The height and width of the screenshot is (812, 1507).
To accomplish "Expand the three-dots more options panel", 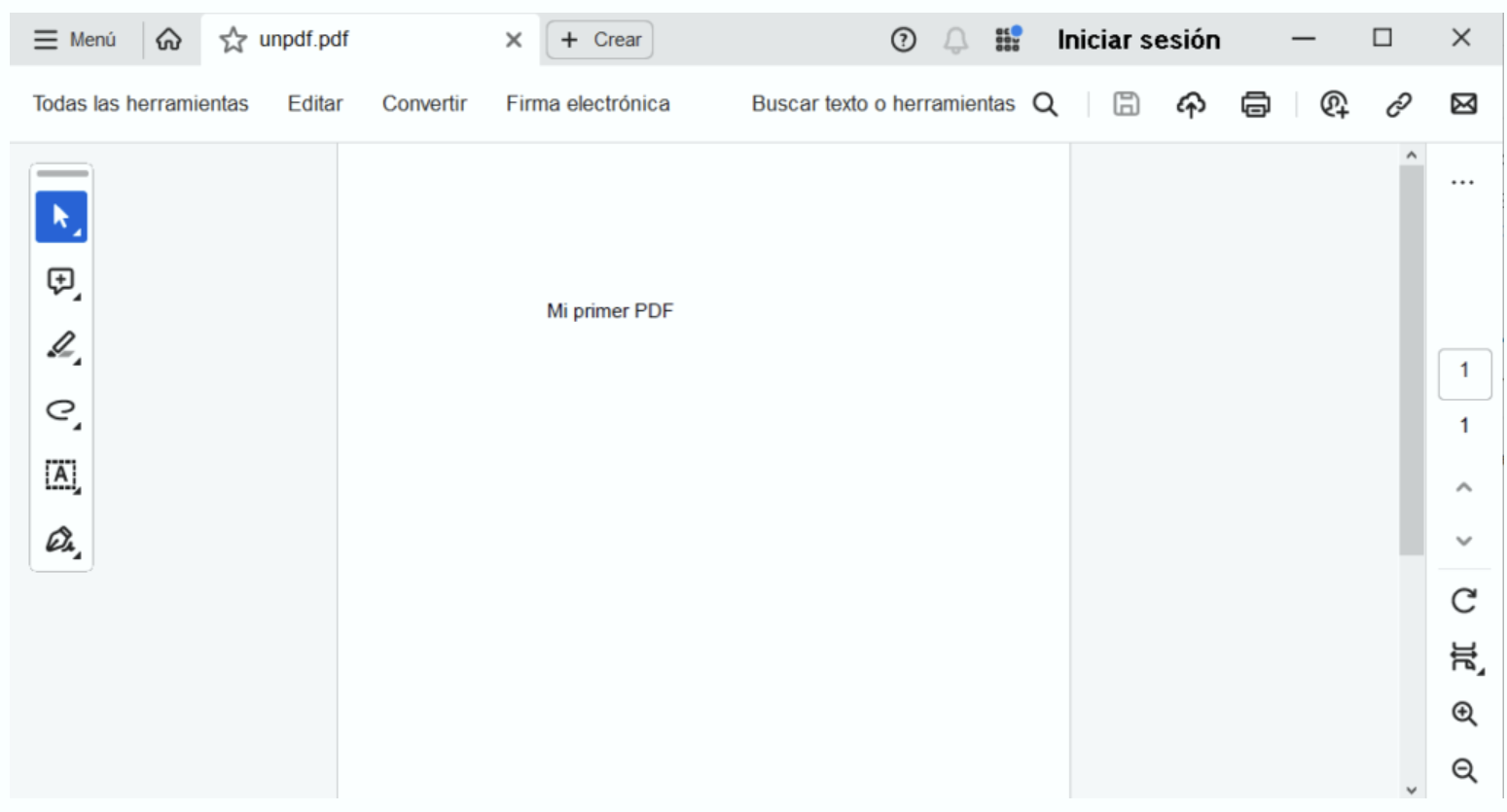I will click(x=1462, y=183).
